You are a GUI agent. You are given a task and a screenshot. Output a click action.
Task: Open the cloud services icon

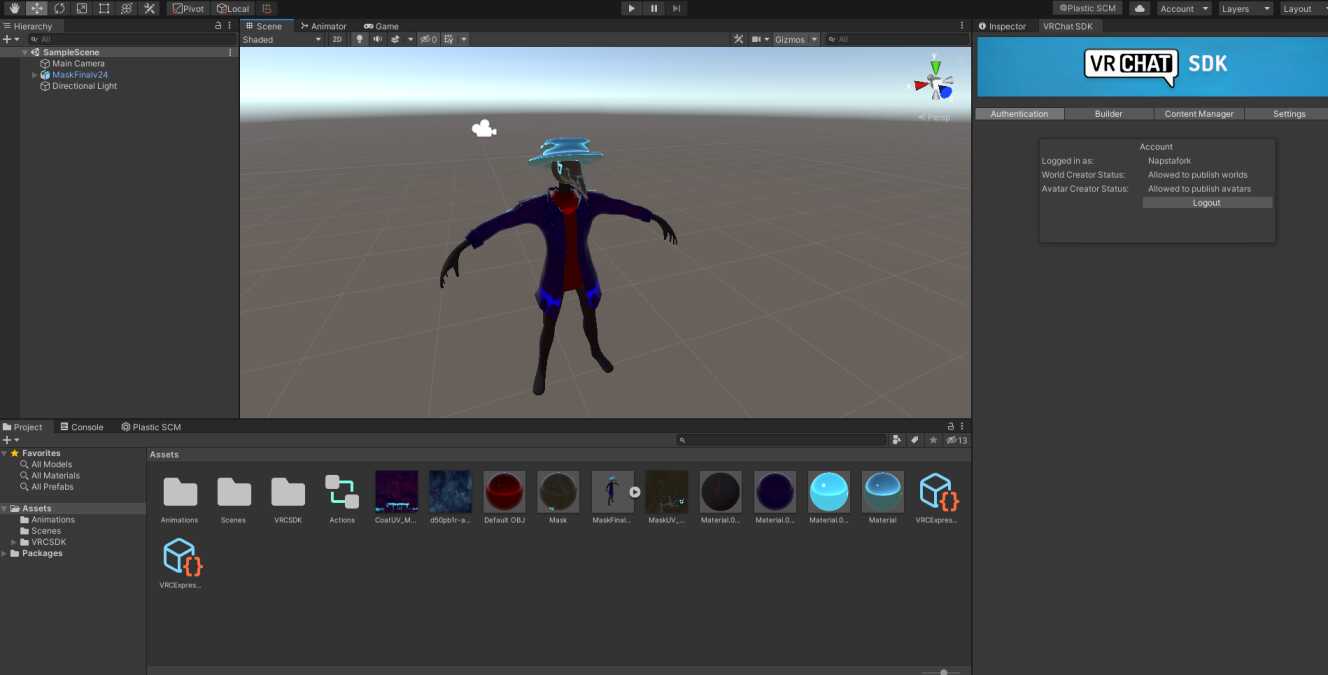pos(1139,8)
